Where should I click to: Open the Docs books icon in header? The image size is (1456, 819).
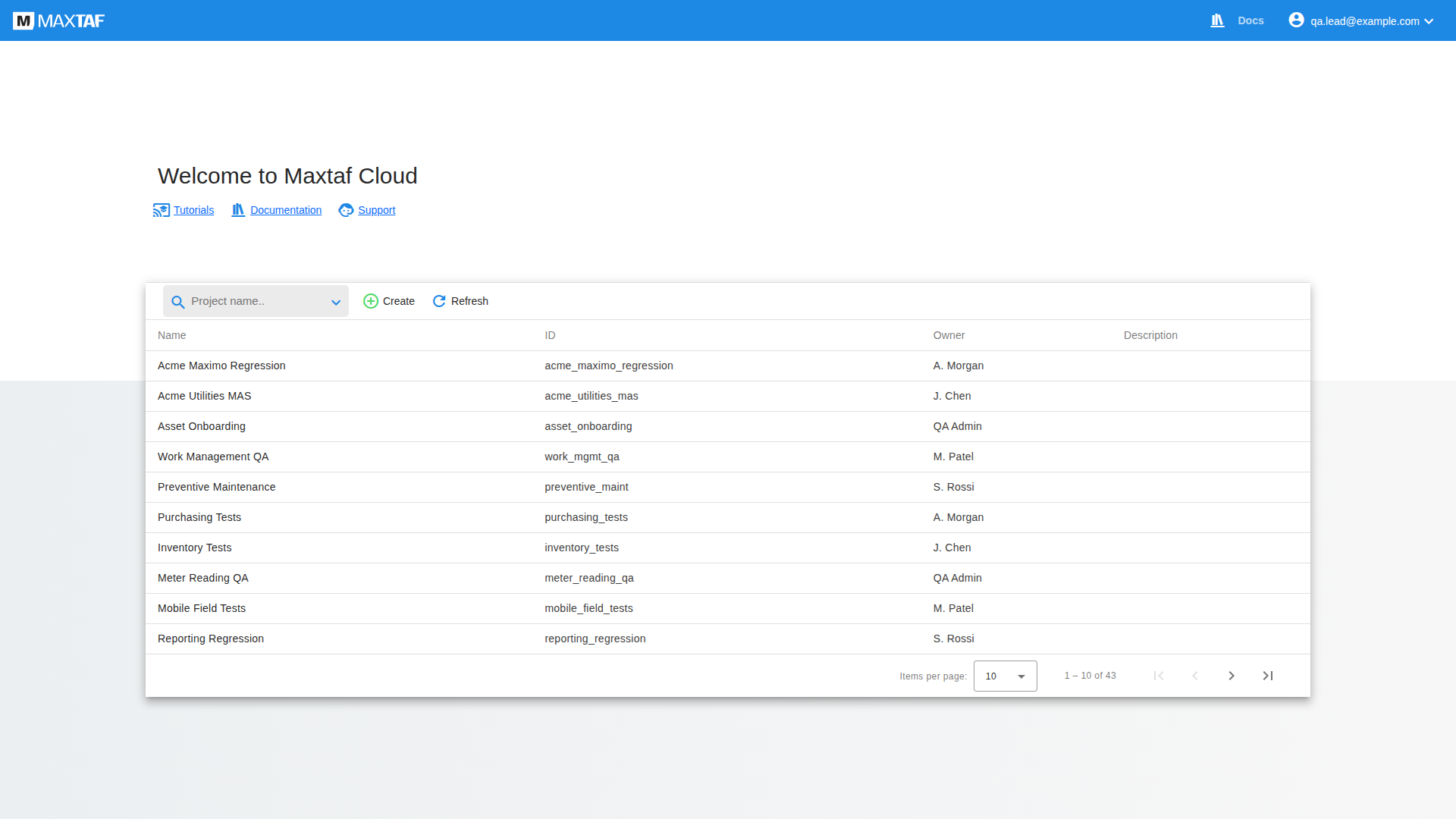pos(1217,20)
